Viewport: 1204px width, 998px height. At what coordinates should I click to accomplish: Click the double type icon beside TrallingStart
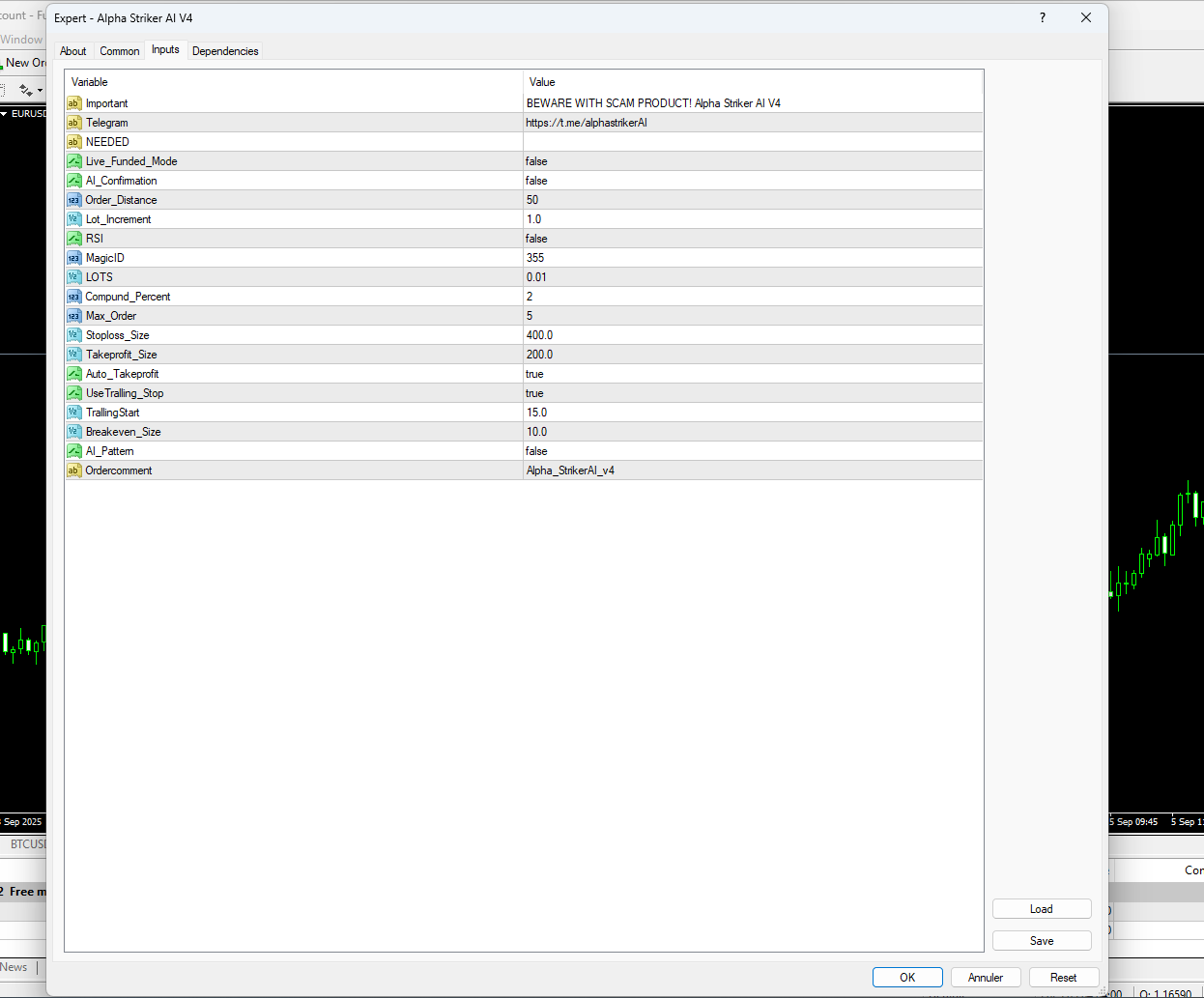click(x=73, y=413)
